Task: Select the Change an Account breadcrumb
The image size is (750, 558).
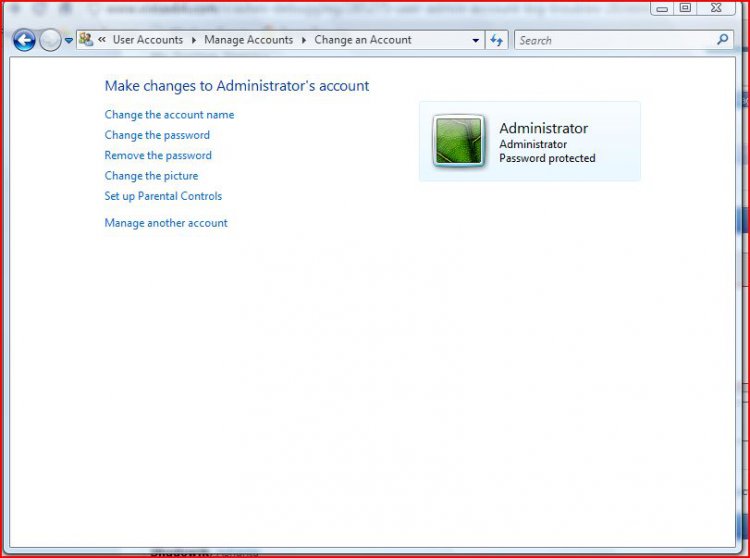Action: pos(362,40)
